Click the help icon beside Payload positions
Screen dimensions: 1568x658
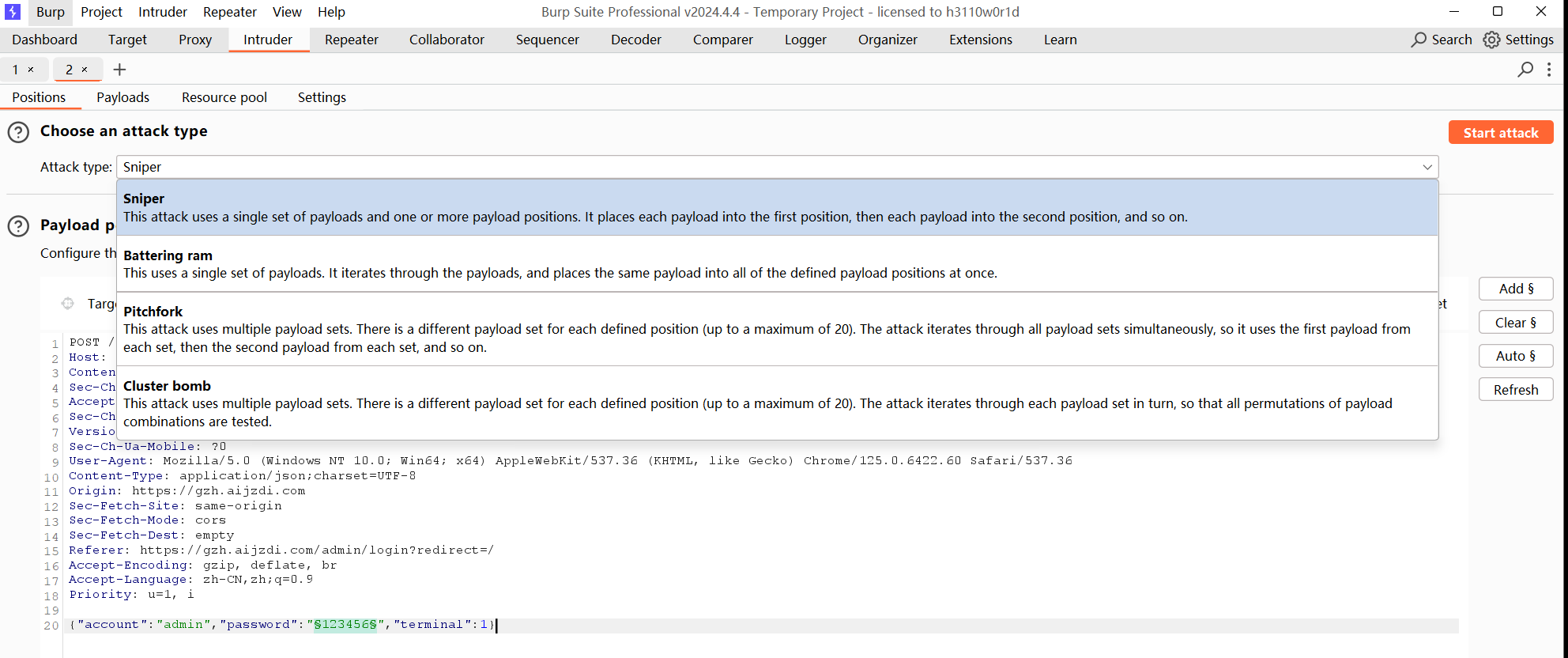pyautogui.click(x=18, y=226)
